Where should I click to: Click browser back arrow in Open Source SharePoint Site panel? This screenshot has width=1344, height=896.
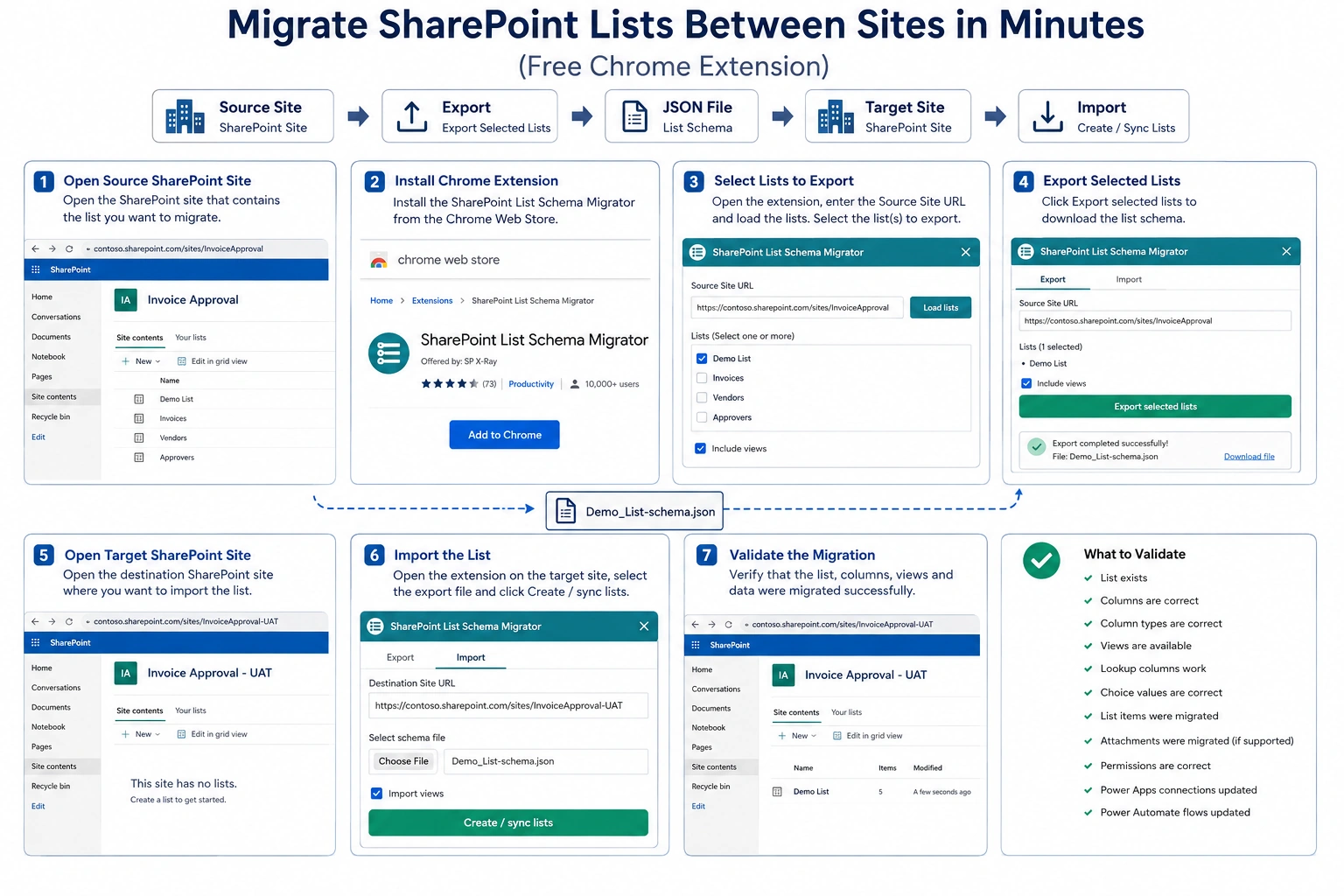coord(35,248)
